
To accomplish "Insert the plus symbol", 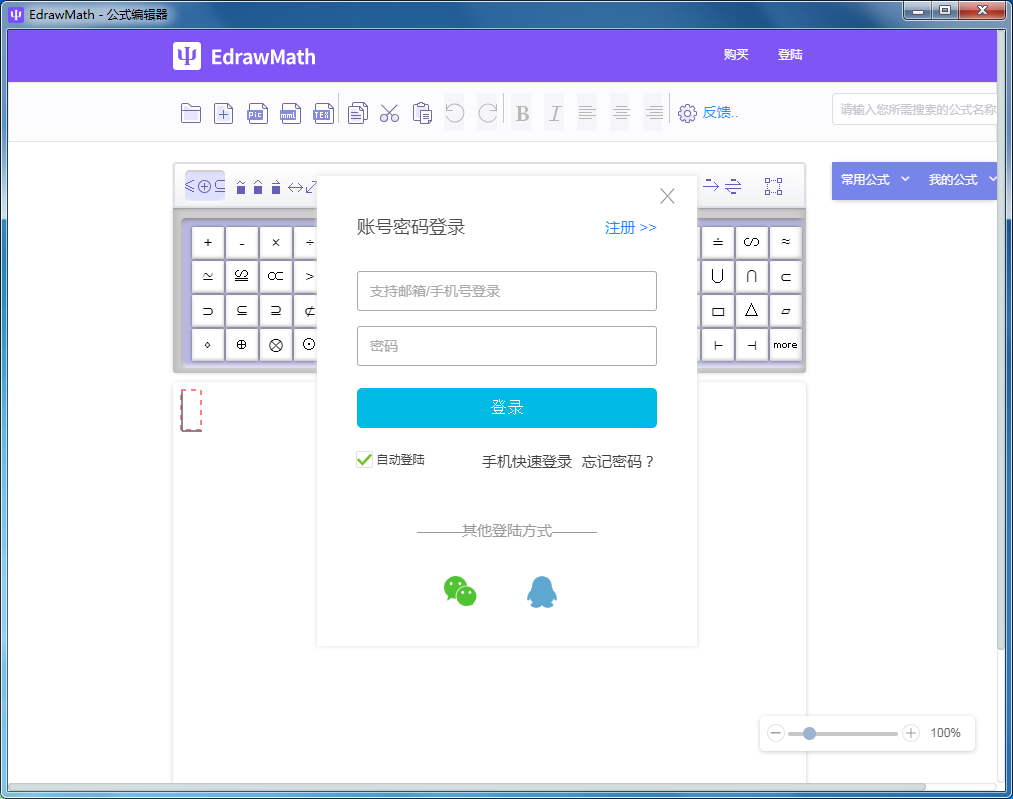I will click(x=207, y=242).
